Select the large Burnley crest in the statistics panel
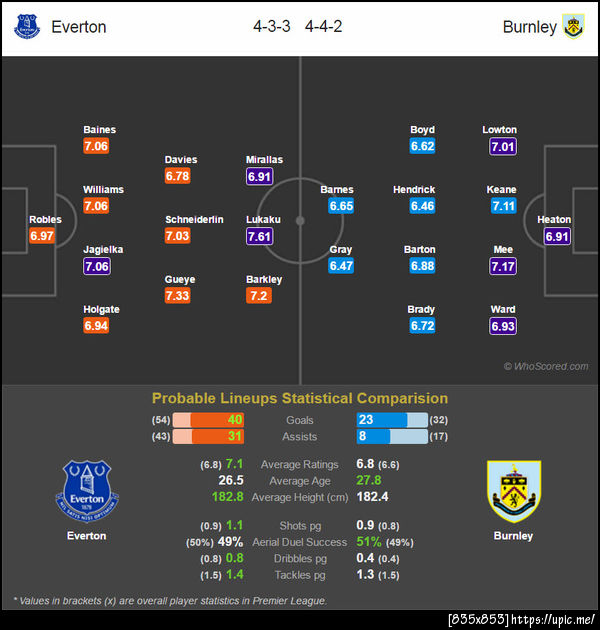 (513, 490)
